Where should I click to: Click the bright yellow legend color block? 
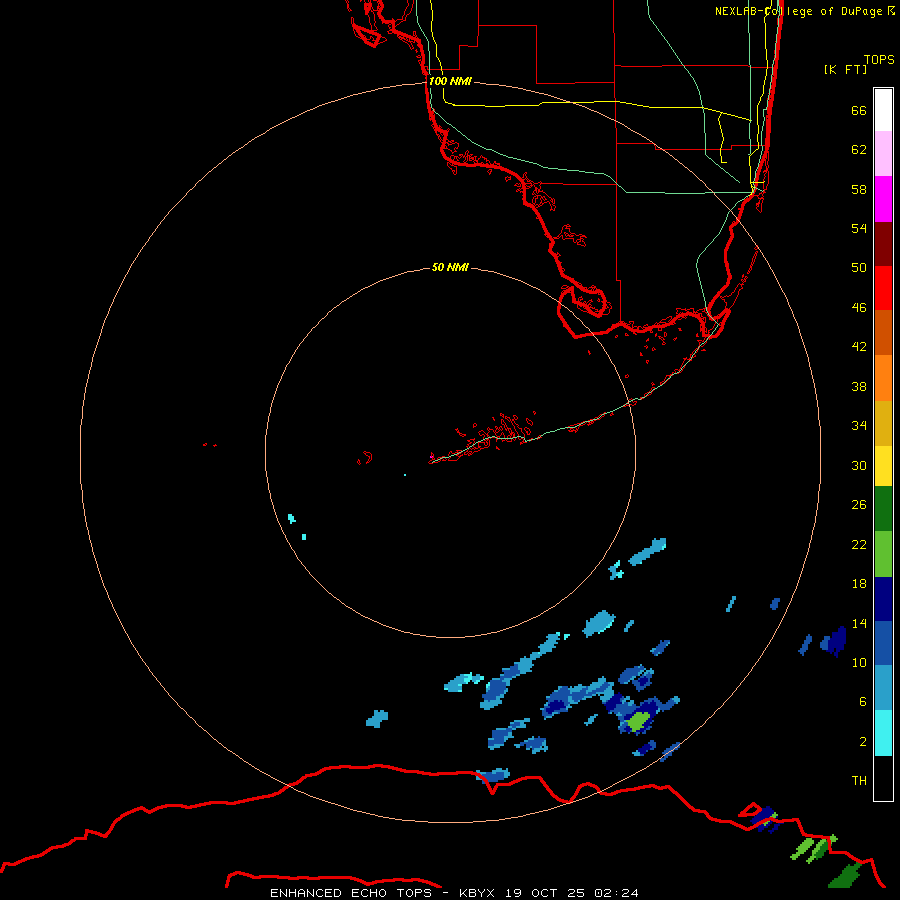[883, 466]
